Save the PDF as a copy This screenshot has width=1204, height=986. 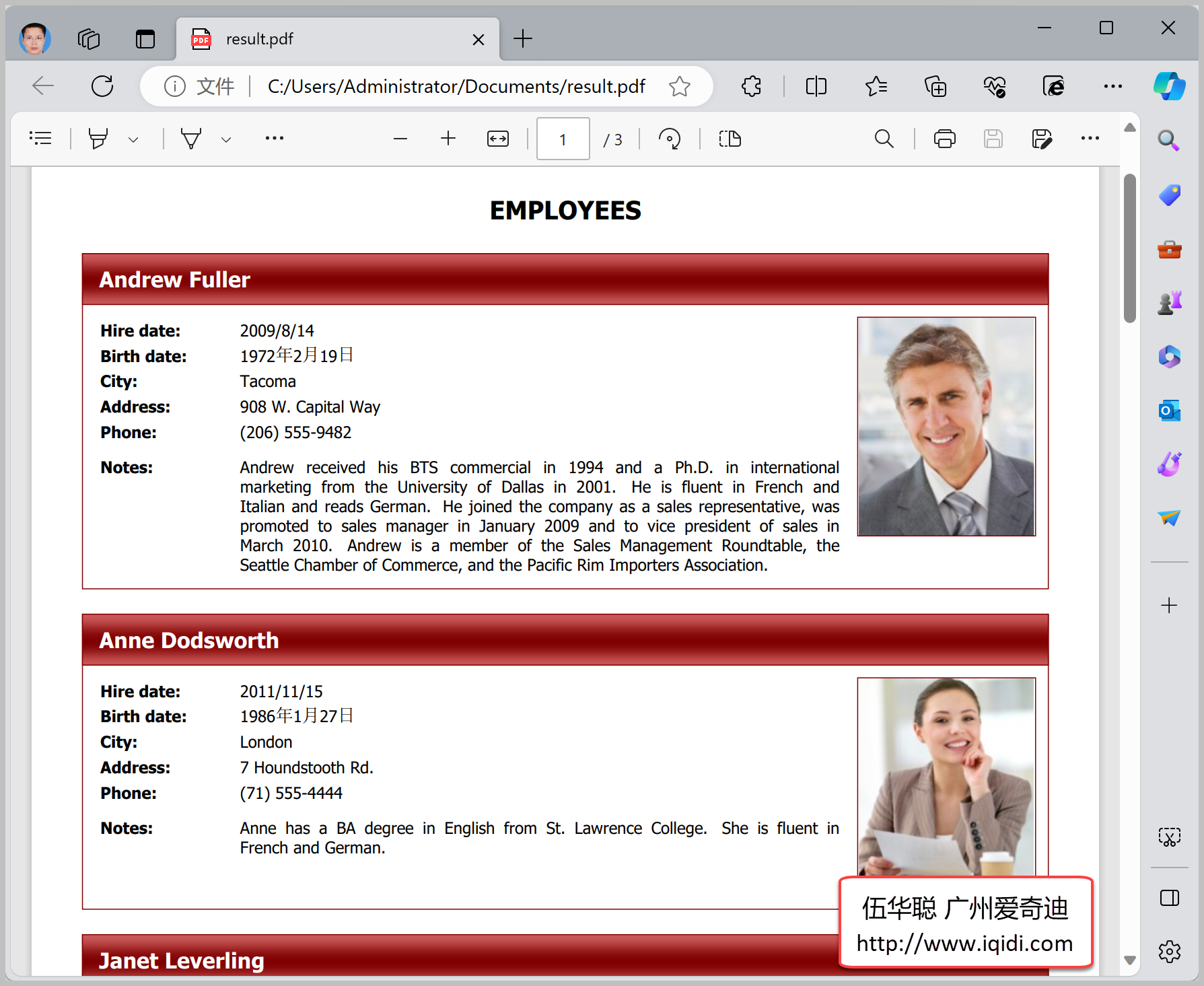[1042, 139]
